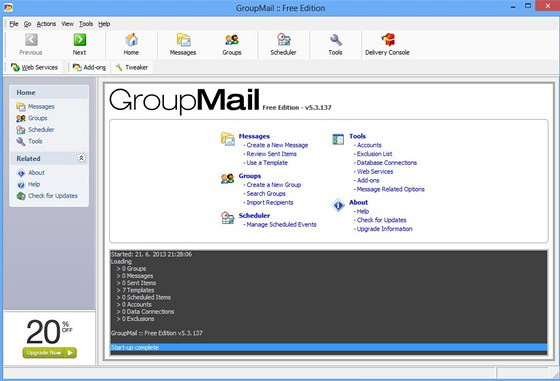
Task: Open Home from the main toolbar
Action: point(131,45)
